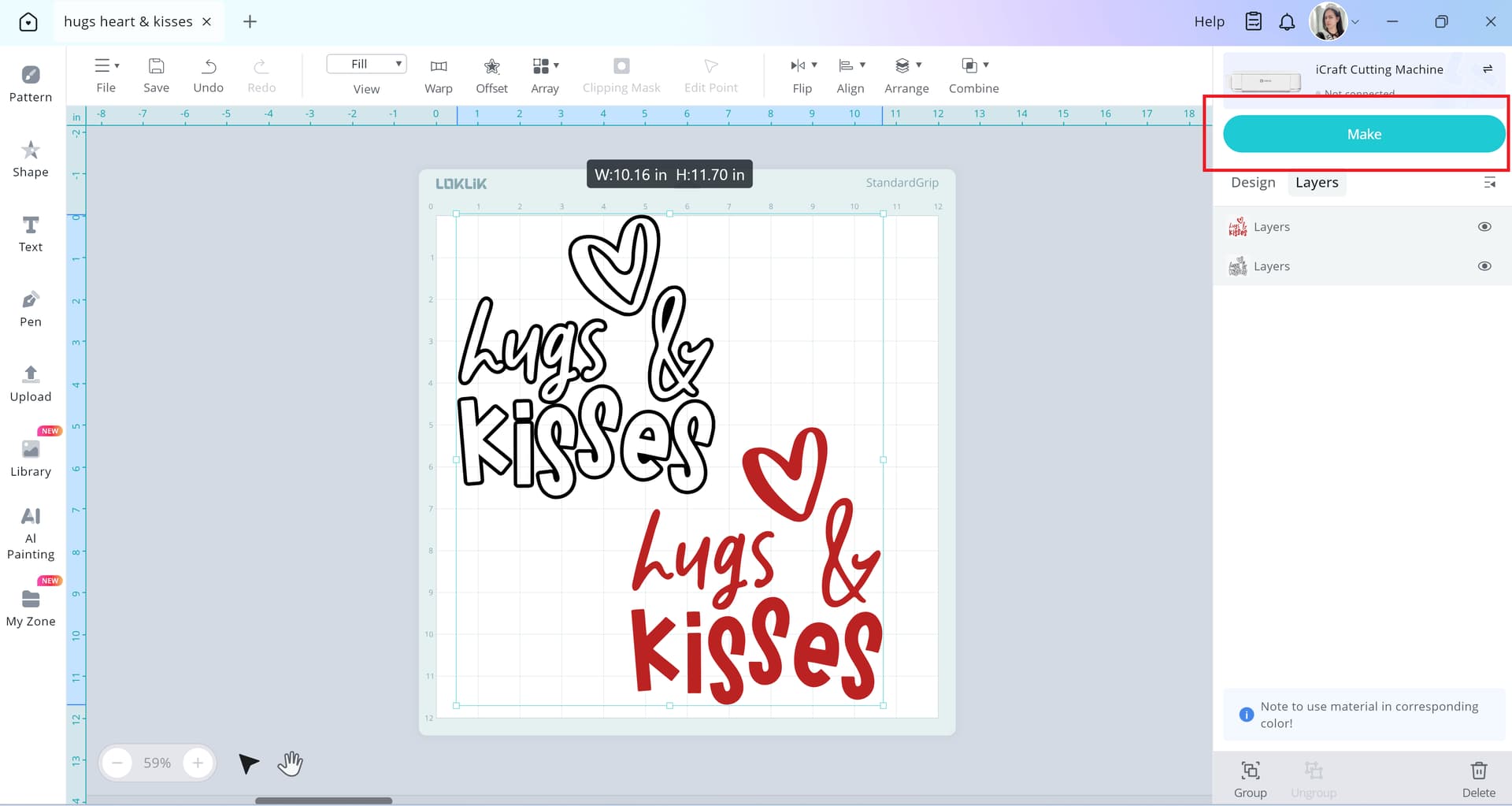
Task: Open the Fill view dropdown
Action: [366, 64]
